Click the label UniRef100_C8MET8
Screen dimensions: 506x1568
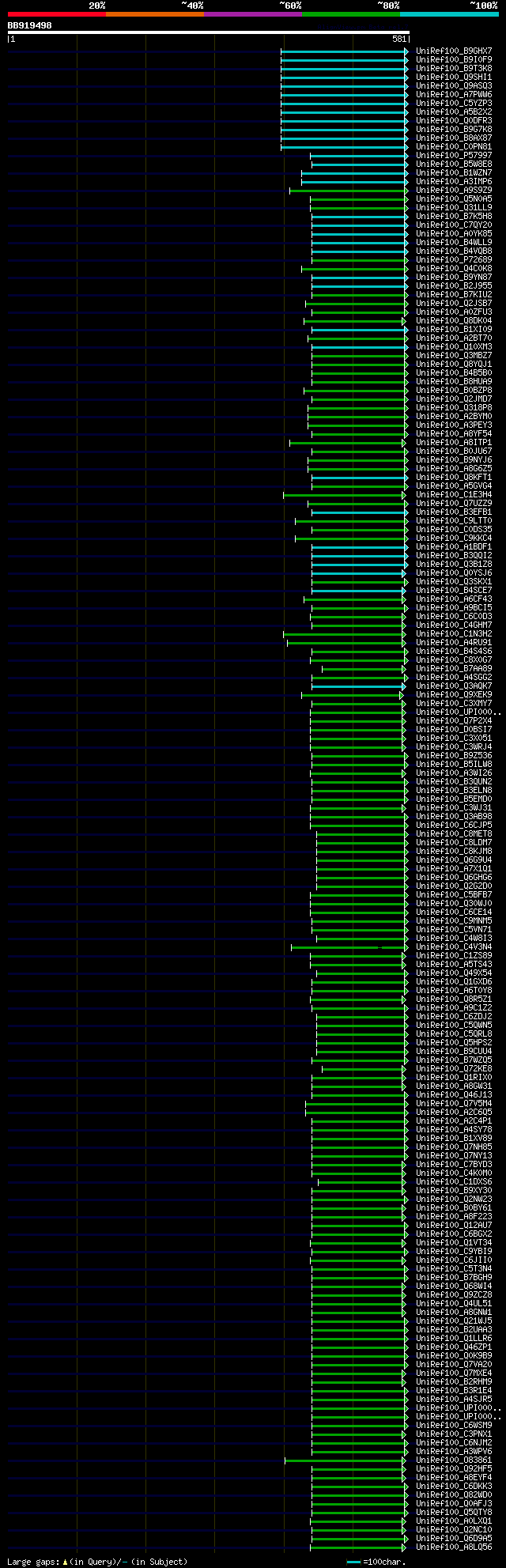454,833
